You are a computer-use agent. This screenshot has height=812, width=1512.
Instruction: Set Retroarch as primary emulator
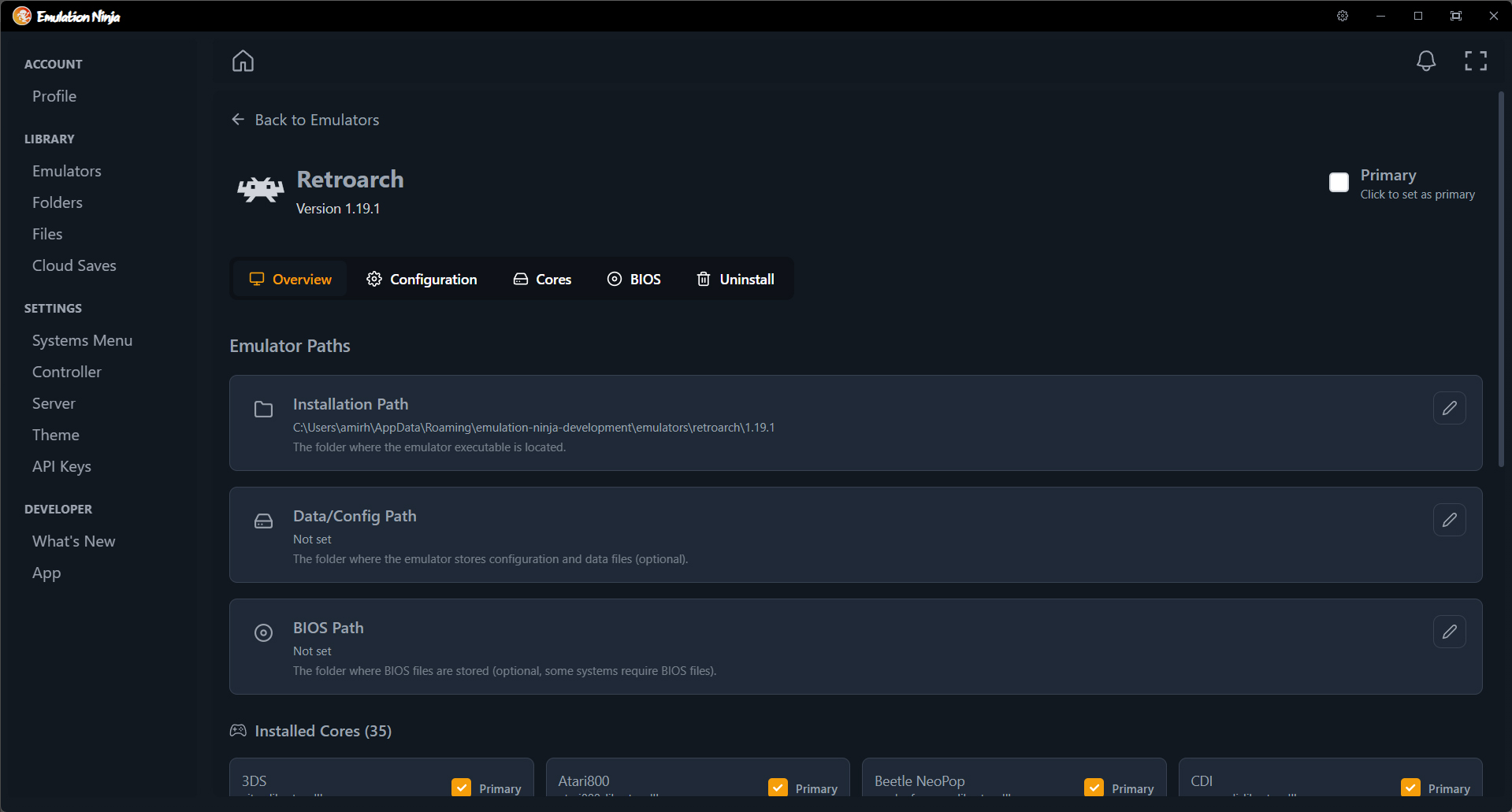1339,182
